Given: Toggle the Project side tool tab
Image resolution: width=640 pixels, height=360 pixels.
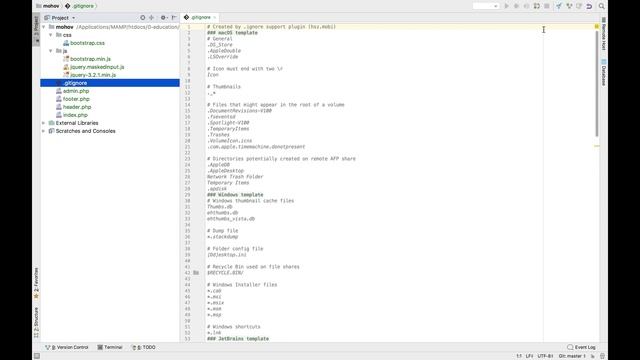Looking at the screenshot, I should (x=36, y=30).
